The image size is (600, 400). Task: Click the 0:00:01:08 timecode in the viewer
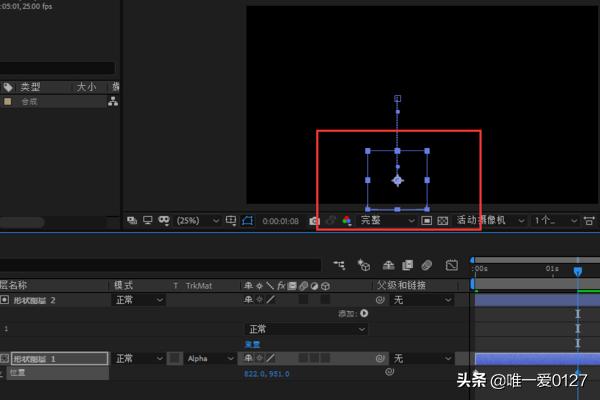280,221
